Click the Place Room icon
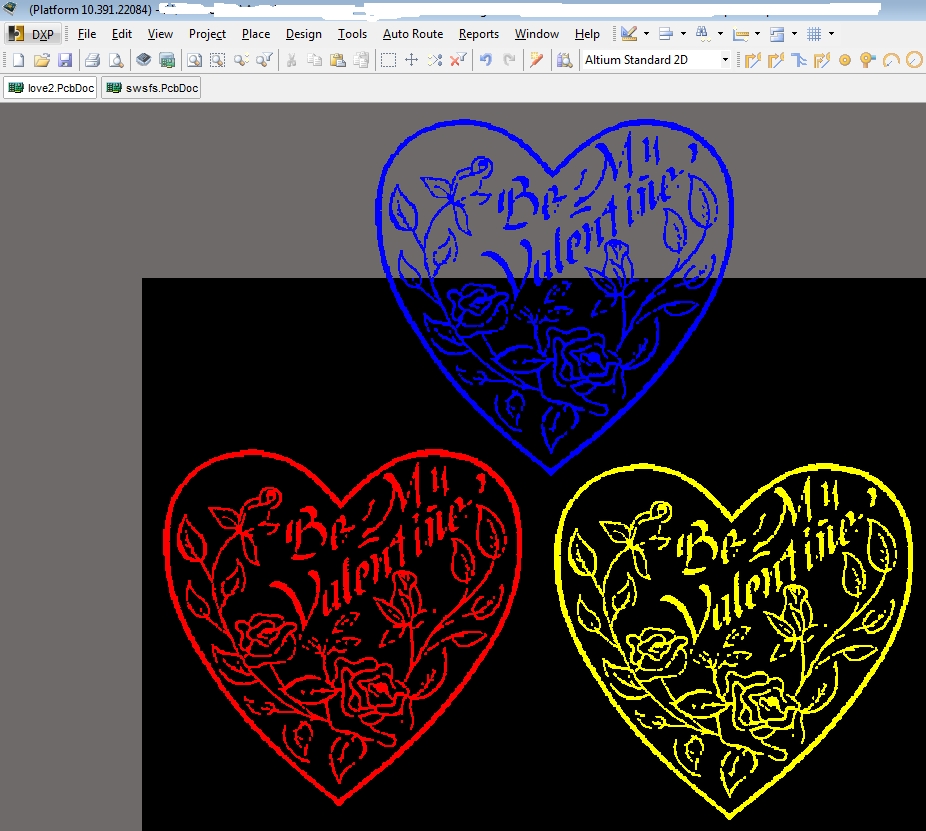 click(777, 34)
